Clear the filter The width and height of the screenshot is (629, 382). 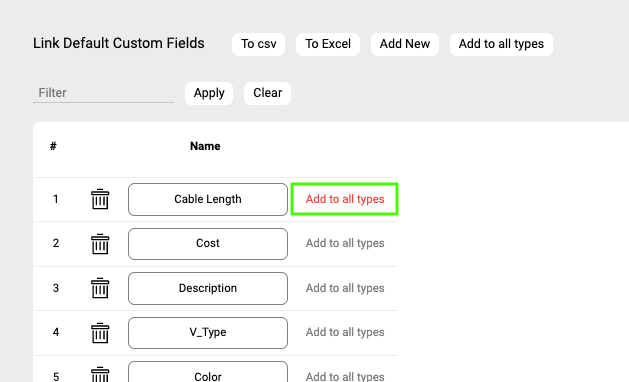tap(267, 93)
